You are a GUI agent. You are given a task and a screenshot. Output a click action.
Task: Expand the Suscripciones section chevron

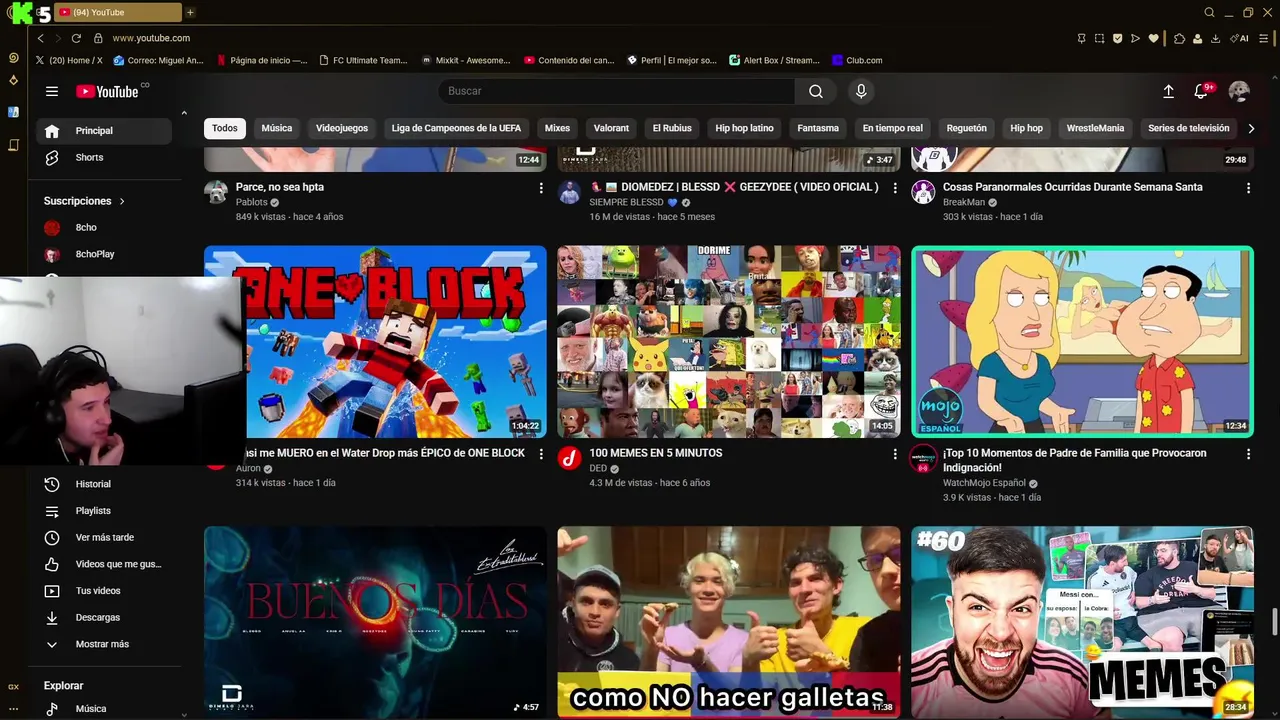coord(122,201)
